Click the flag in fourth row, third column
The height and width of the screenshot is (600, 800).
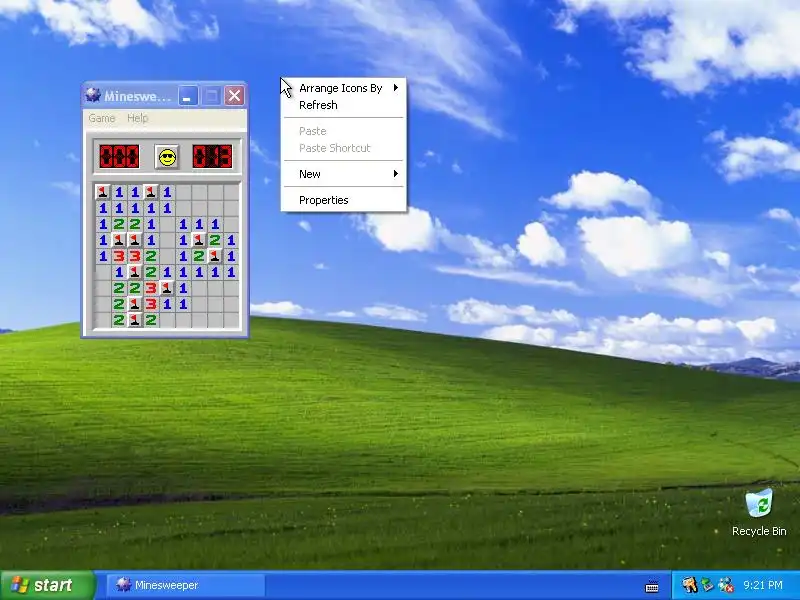coord(135,240)
